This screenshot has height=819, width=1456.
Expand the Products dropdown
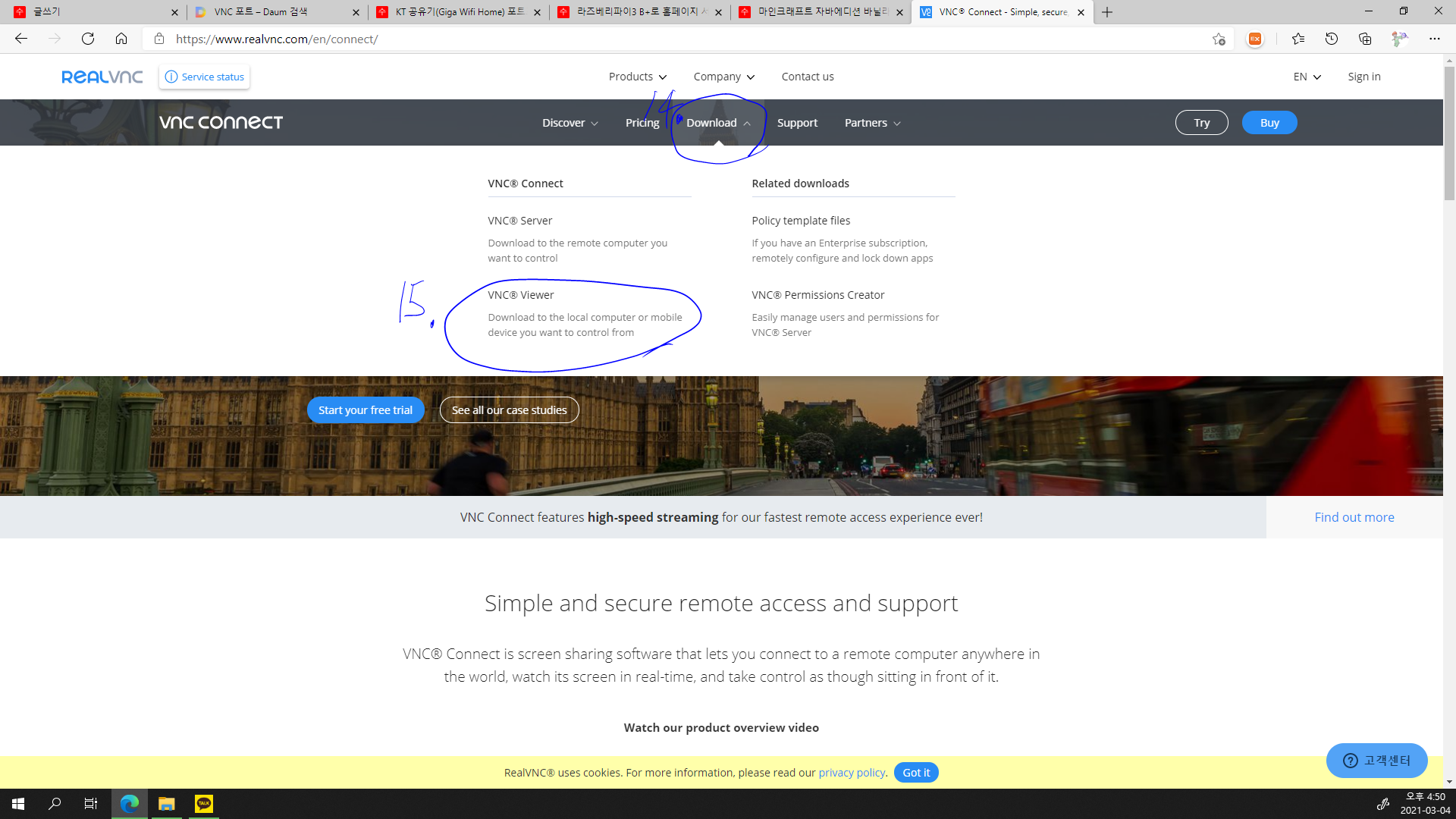pyautogui.click(x=637, y=77)
